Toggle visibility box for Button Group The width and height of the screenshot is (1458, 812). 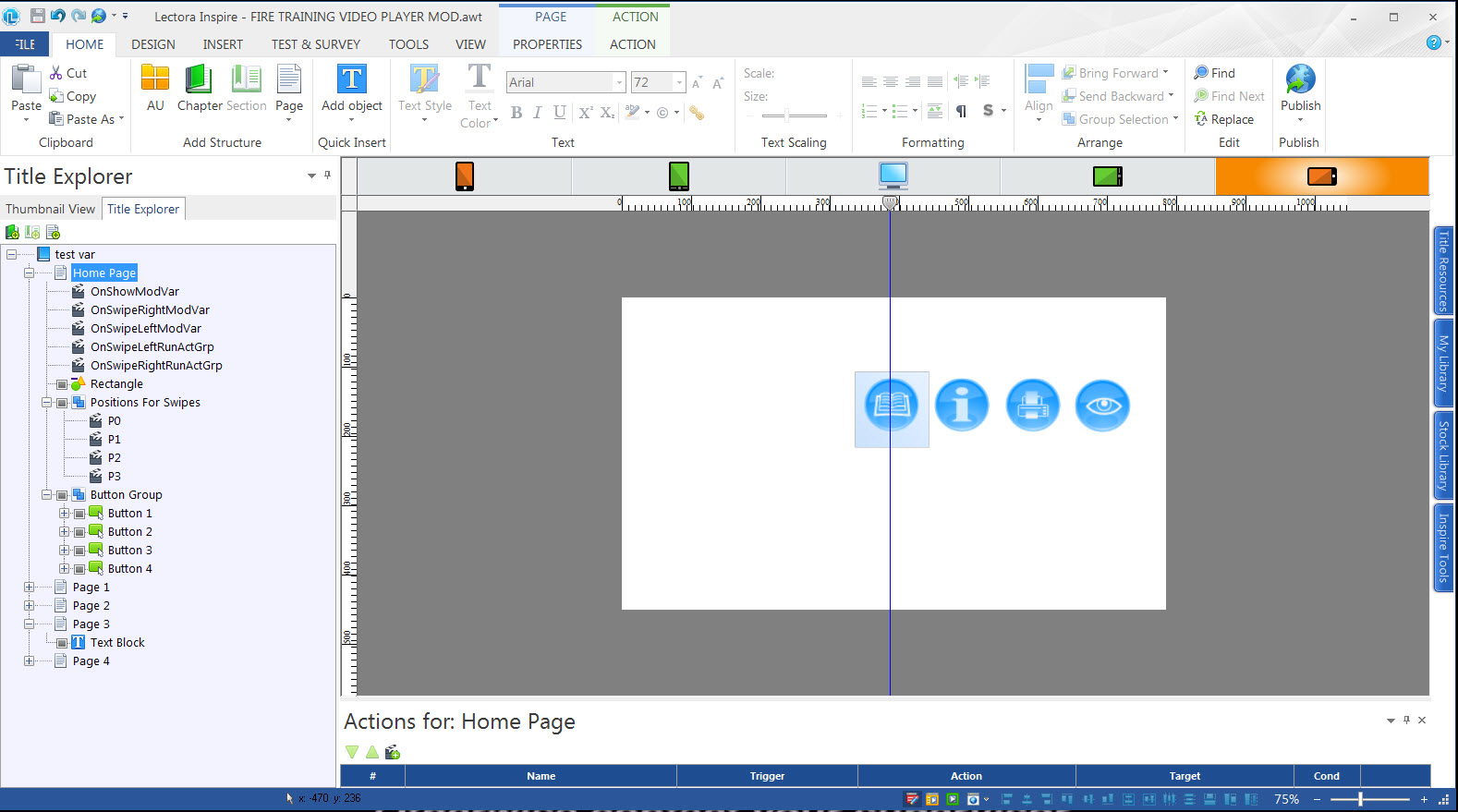62,495
